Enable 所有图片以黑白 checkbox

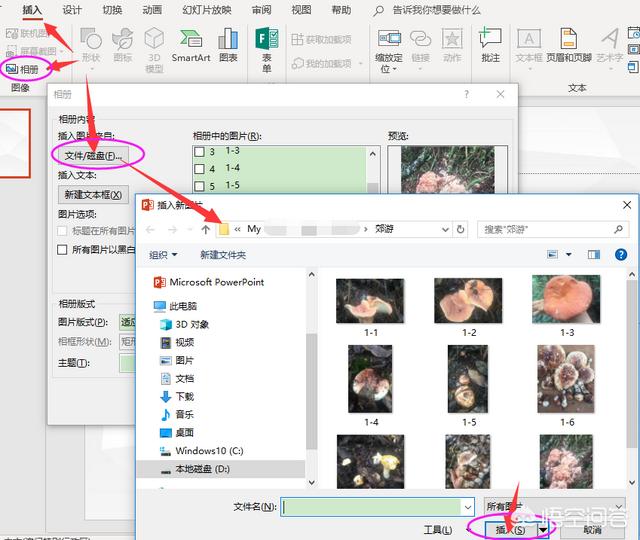pyautogui.click(x=62, y=249)
